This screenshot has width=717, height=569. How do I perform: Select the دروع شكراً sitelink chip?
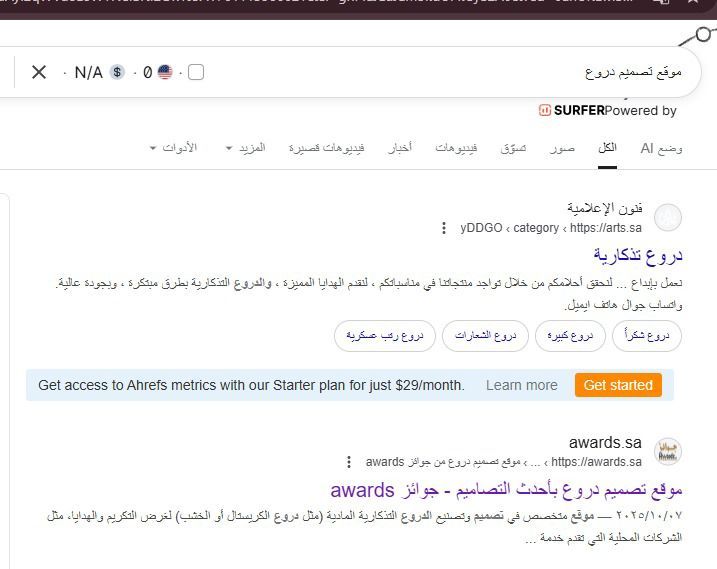coord(647,336)
